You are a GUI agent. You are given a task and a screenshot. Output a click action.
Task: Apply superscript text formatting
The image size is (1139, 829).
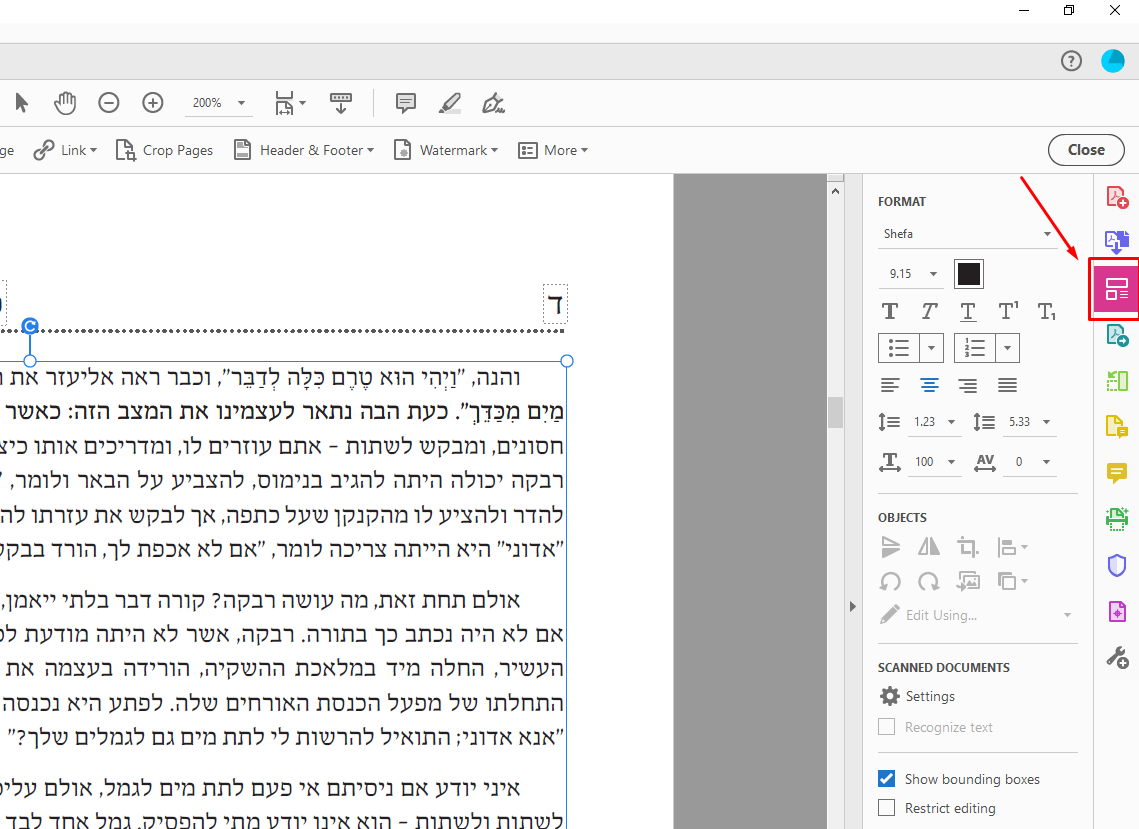coord(1008,311)
